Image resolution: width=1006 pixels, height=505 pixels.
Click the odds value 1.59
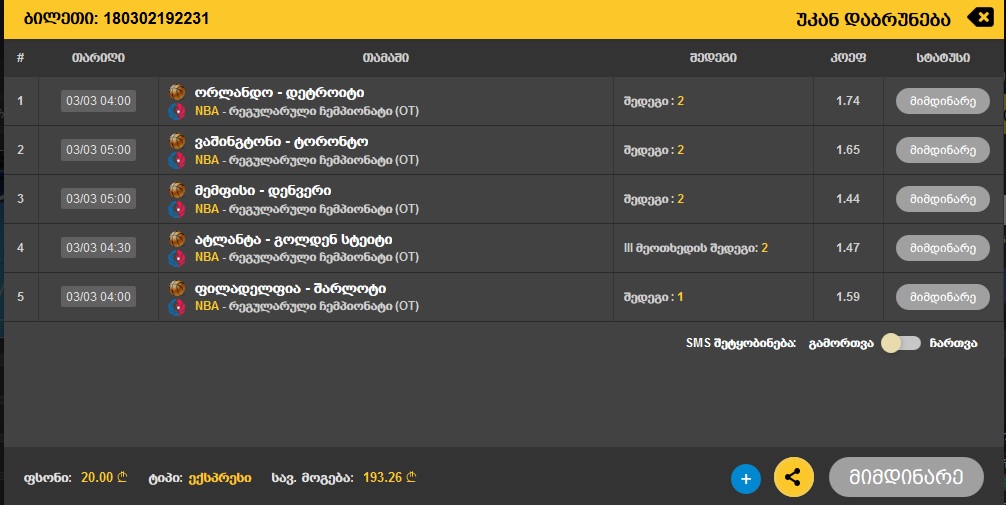tap(848, 296)
